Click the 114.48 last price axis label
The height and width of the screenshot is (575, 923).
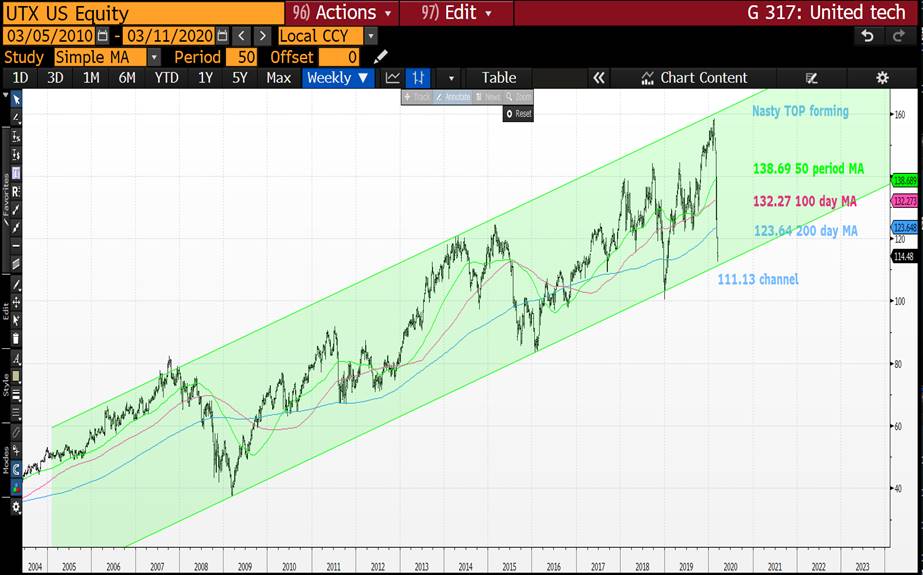[905, 256]
